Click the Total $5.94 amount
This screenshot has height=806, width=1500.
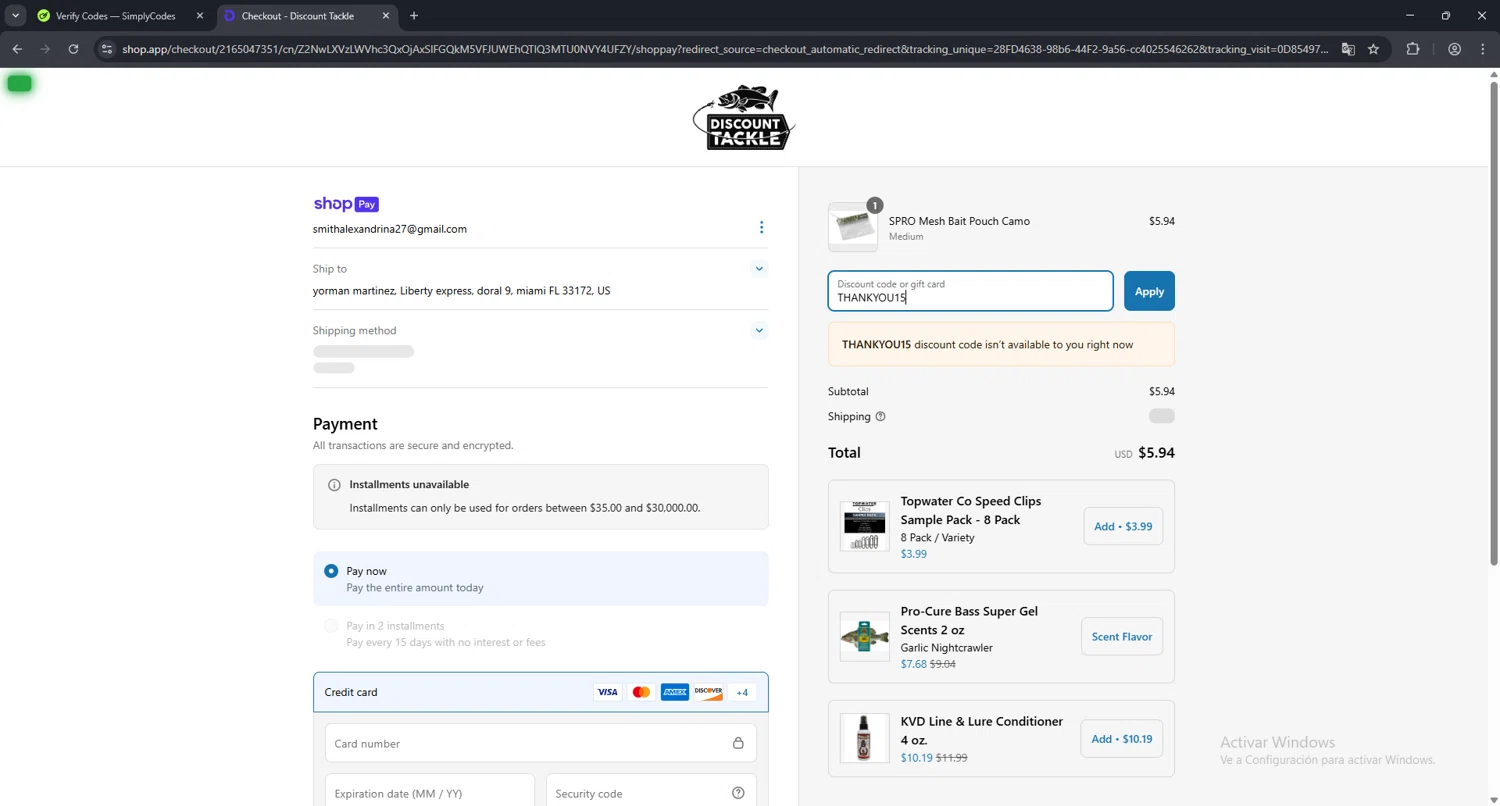[1156, 453]
